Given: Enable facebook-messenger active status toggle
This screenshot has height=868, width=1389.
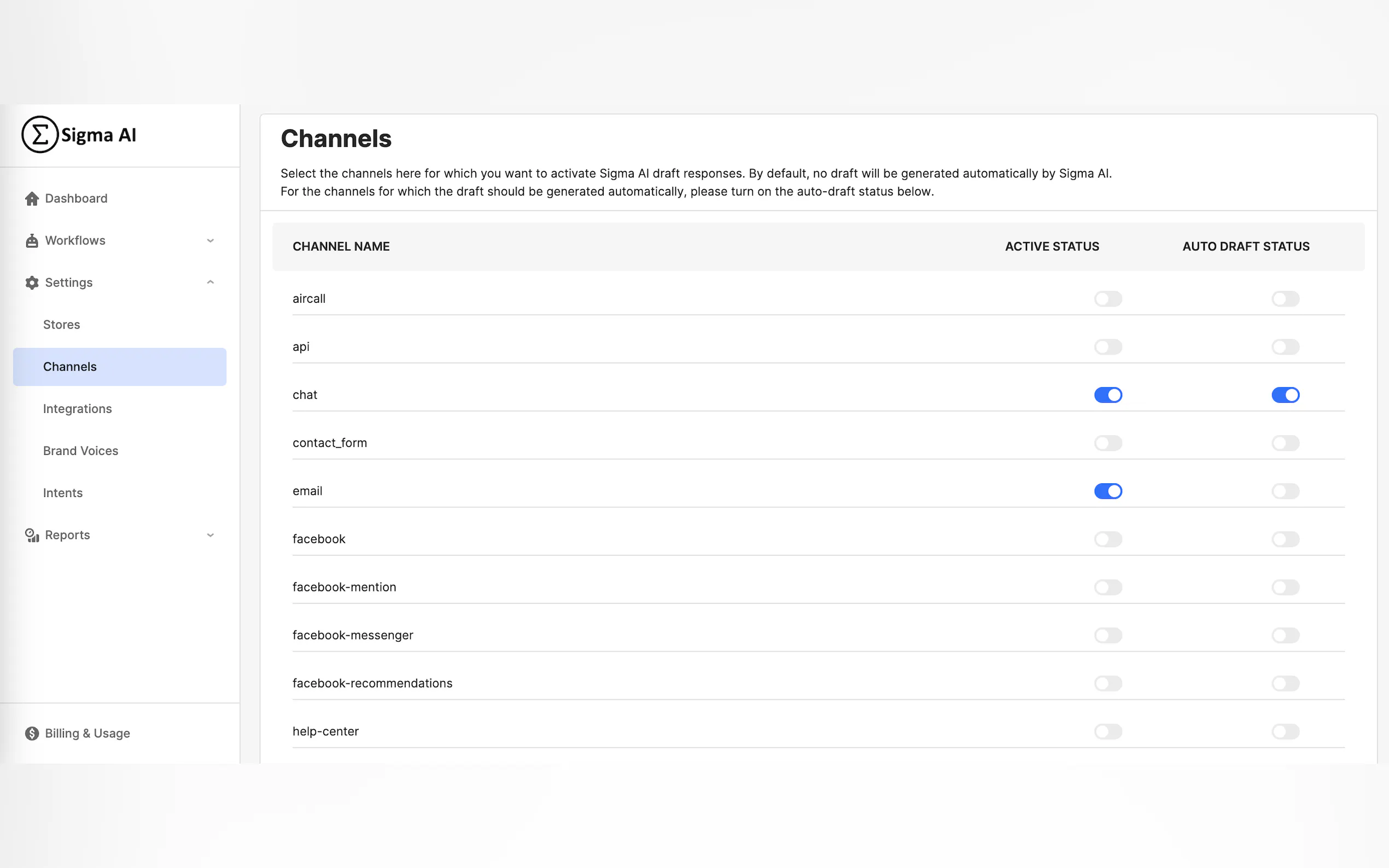Looking at the screenshot, I should coord(1107,635).
